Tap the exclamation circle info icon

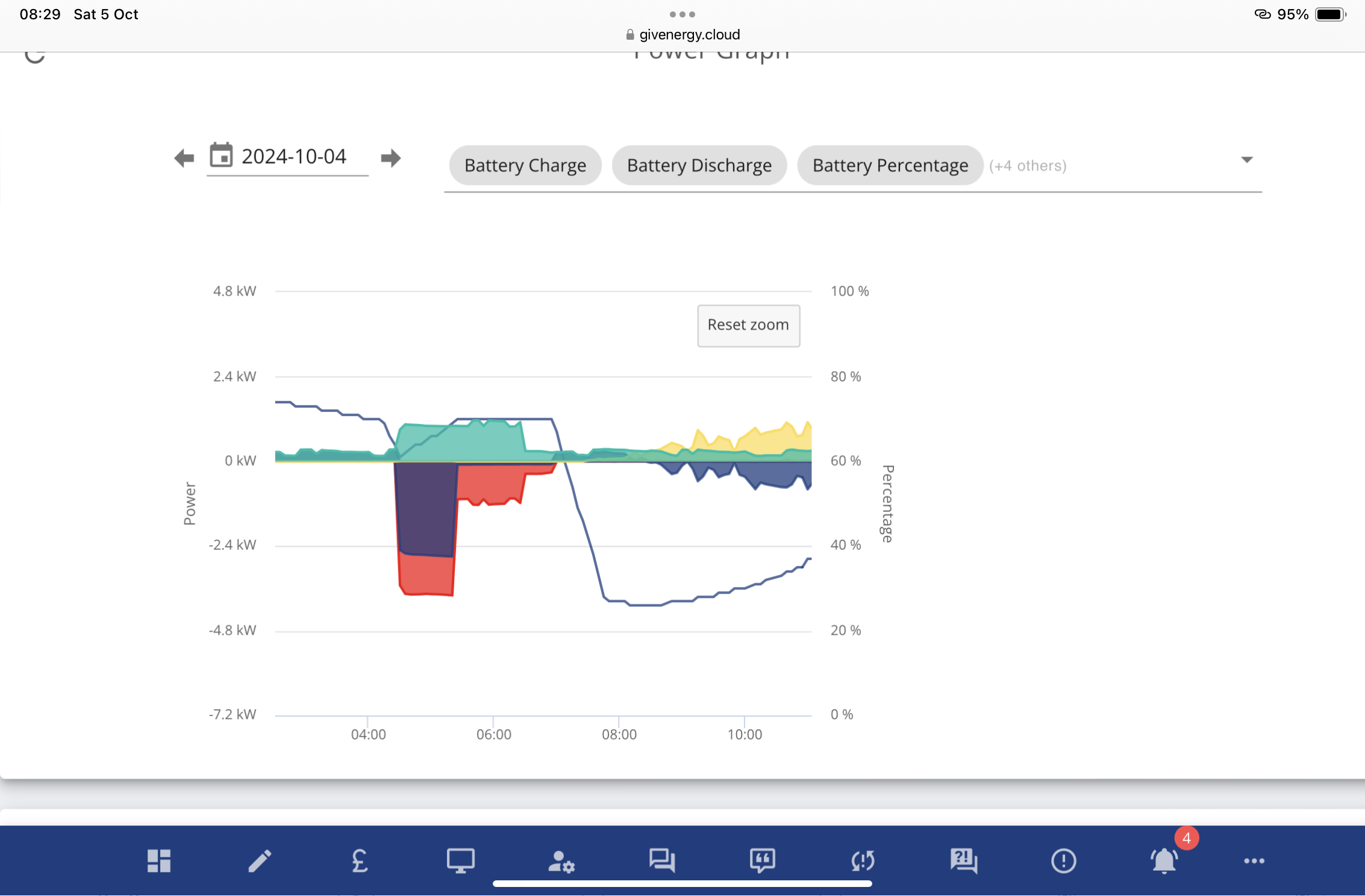(1063, 860)
